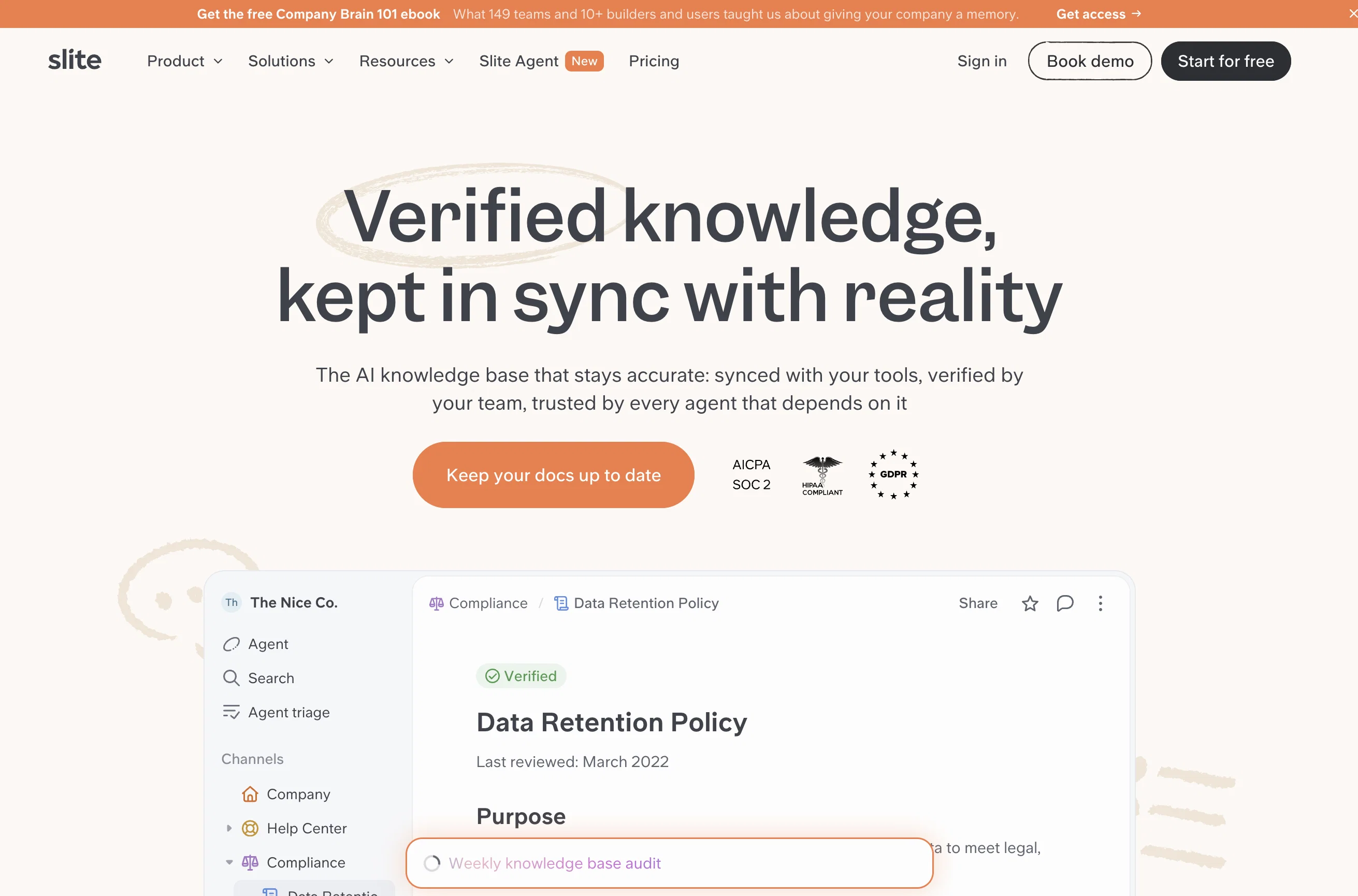Image resolution: width=1358 pixels, height=896 pixels.
Task: Click the Book demo button
Action: 1090,61
